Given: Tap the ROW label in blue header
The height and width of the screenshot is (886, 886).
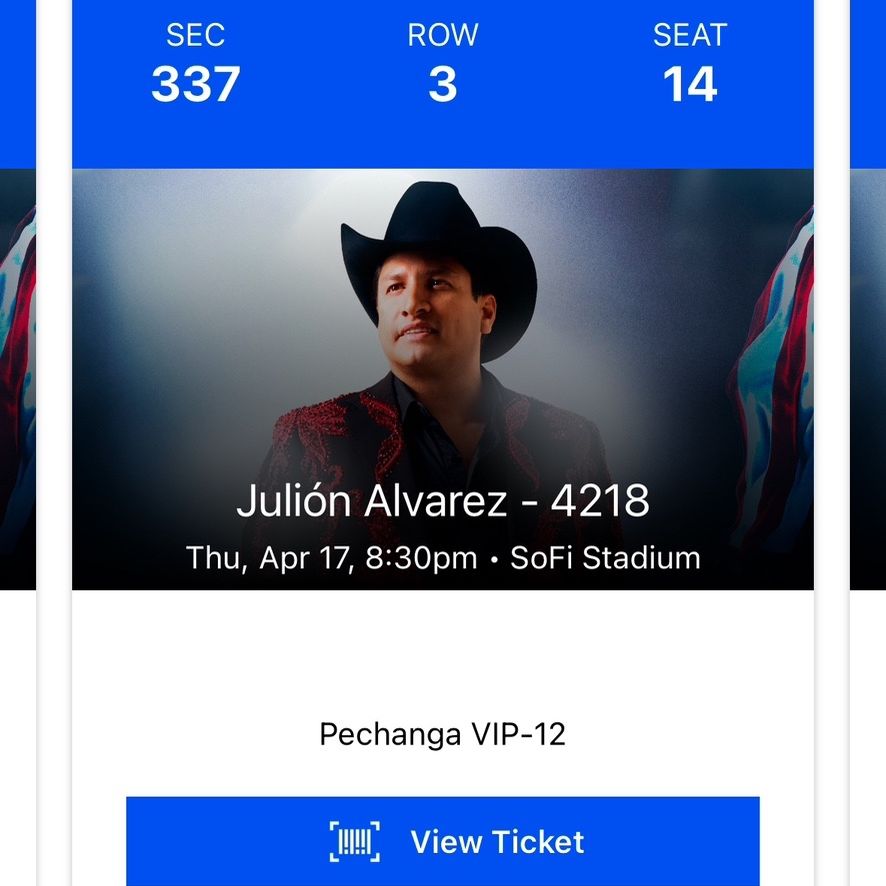Looking at the screenshot, I should click(442, 35).
